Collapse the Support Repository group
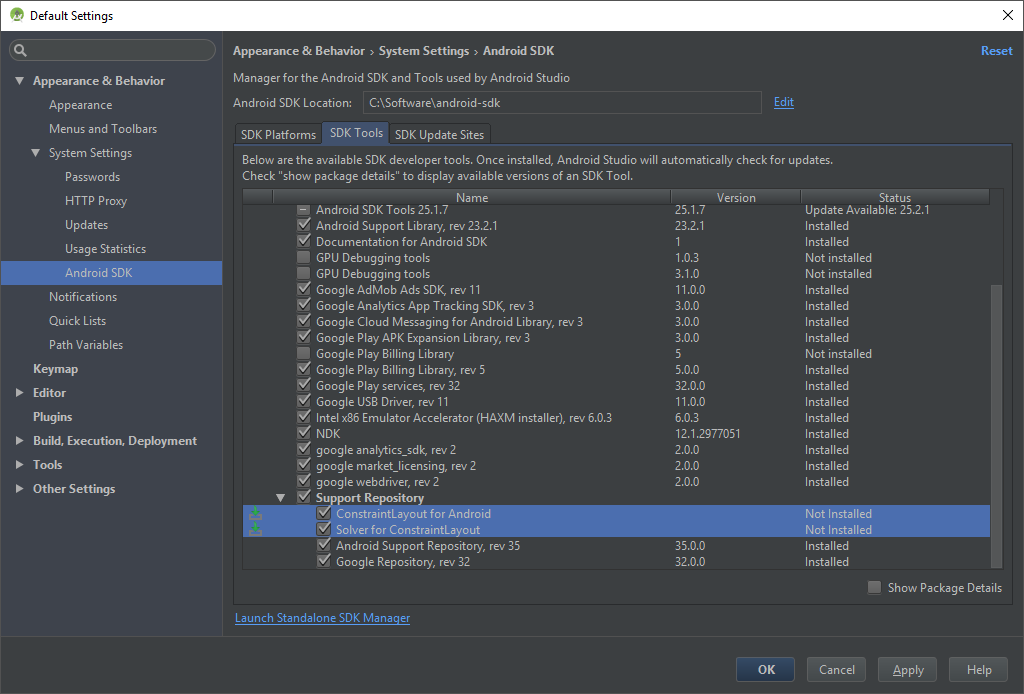Image resolution: width=1024 pixels, height=694 pixels. (x=281, y=498)
